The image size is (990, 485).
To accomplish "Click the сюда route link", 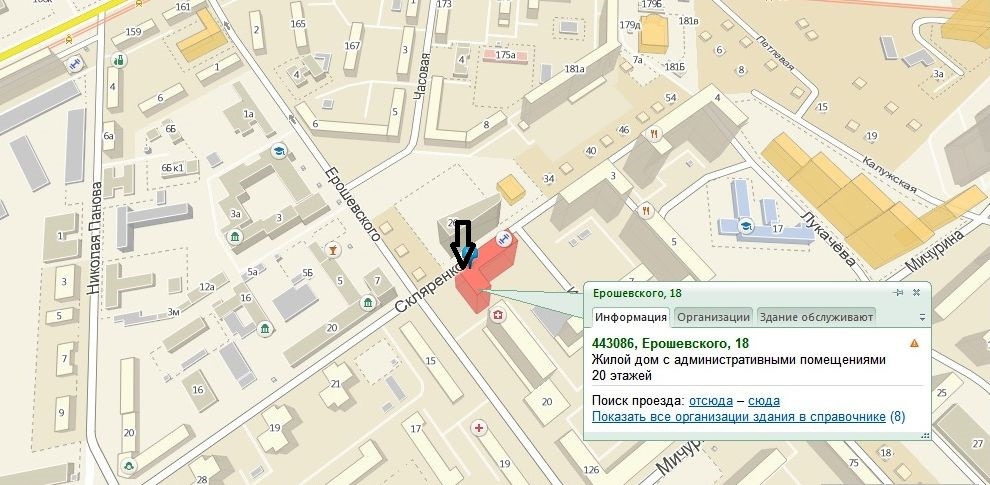I will click(763, 401).
